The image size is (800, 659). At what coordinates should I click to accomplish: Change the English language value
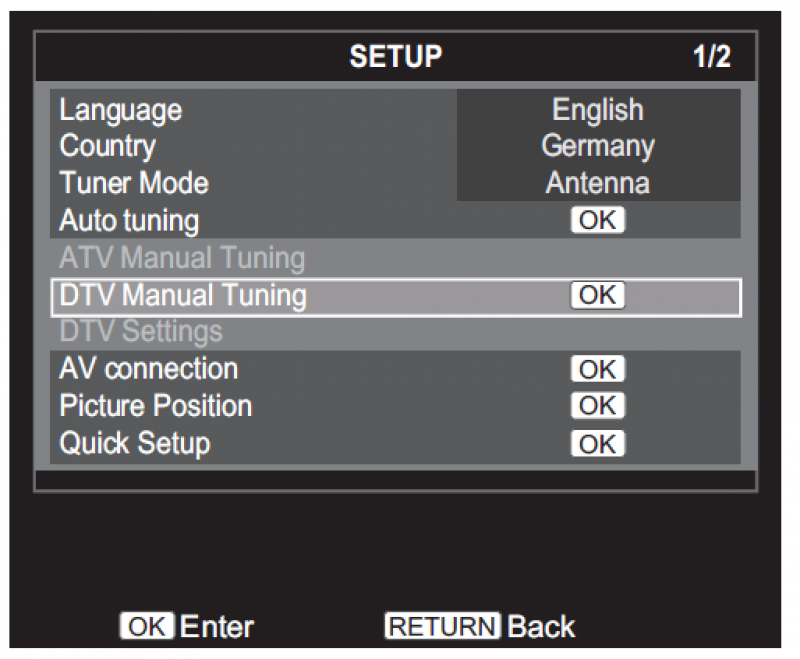pyautogui.click(x=598, y=110)
